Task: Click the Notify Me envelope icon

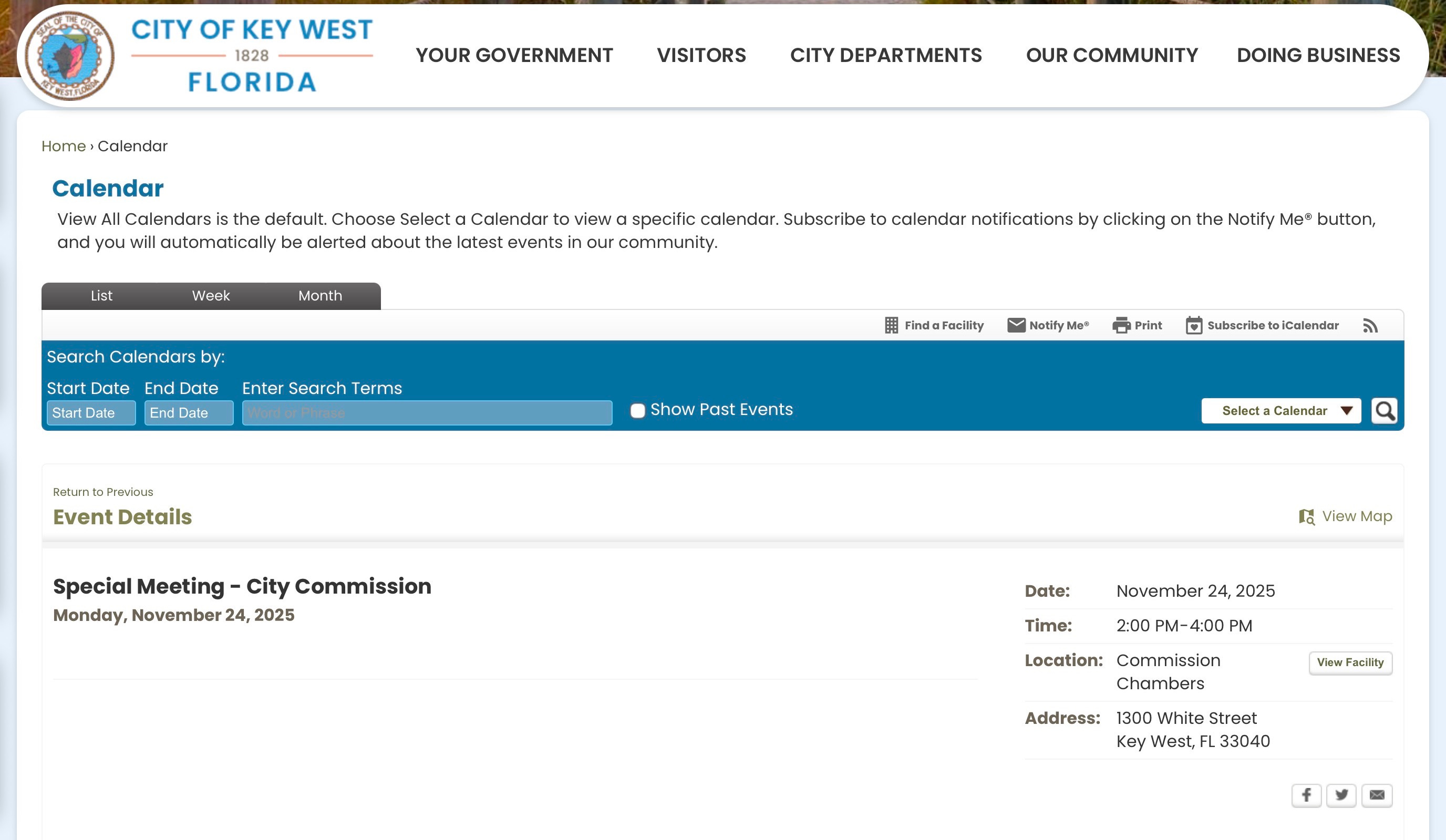Action: [x=1016, y=325]
